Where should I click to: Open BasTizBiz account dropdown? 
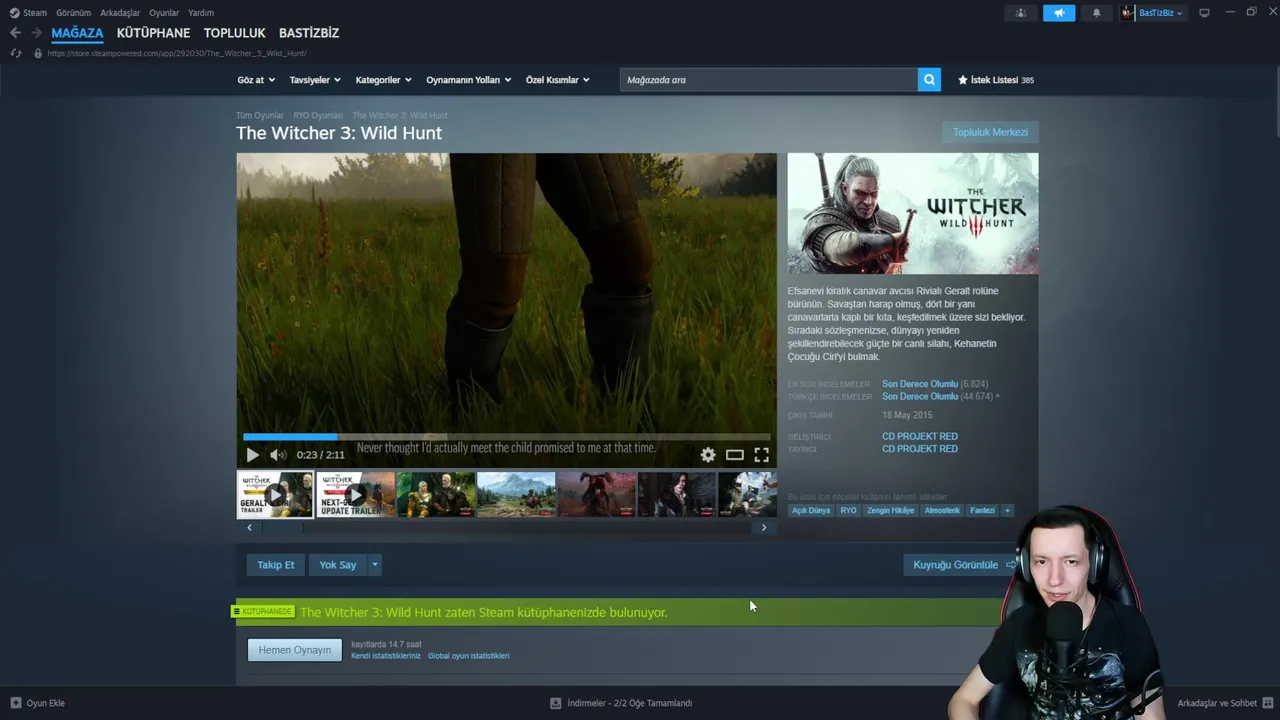[1153, 13]
